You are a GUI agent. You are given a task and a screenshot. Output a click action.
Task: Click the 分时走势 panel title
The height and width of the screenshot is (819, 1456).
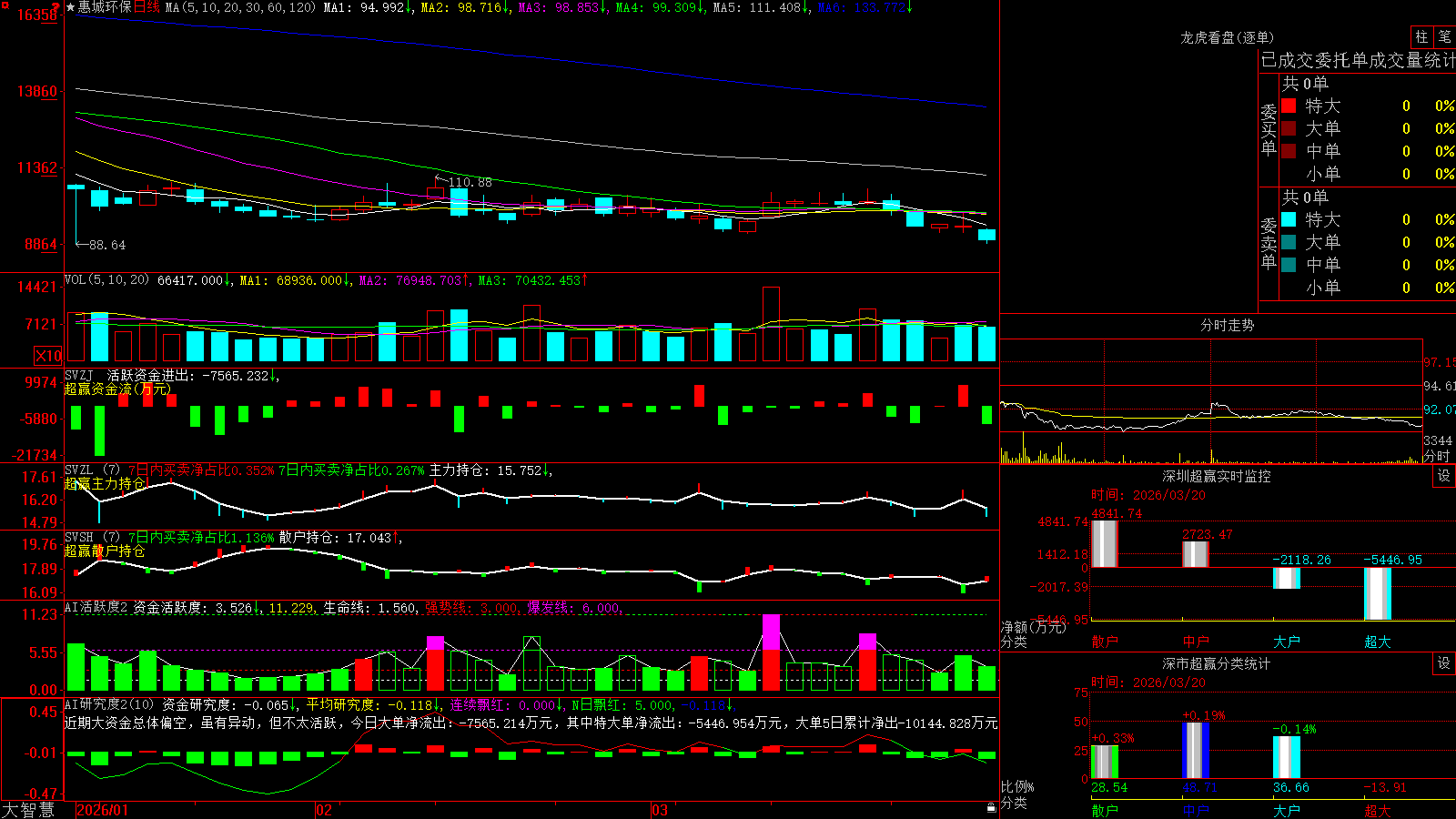coord(1228,325)
